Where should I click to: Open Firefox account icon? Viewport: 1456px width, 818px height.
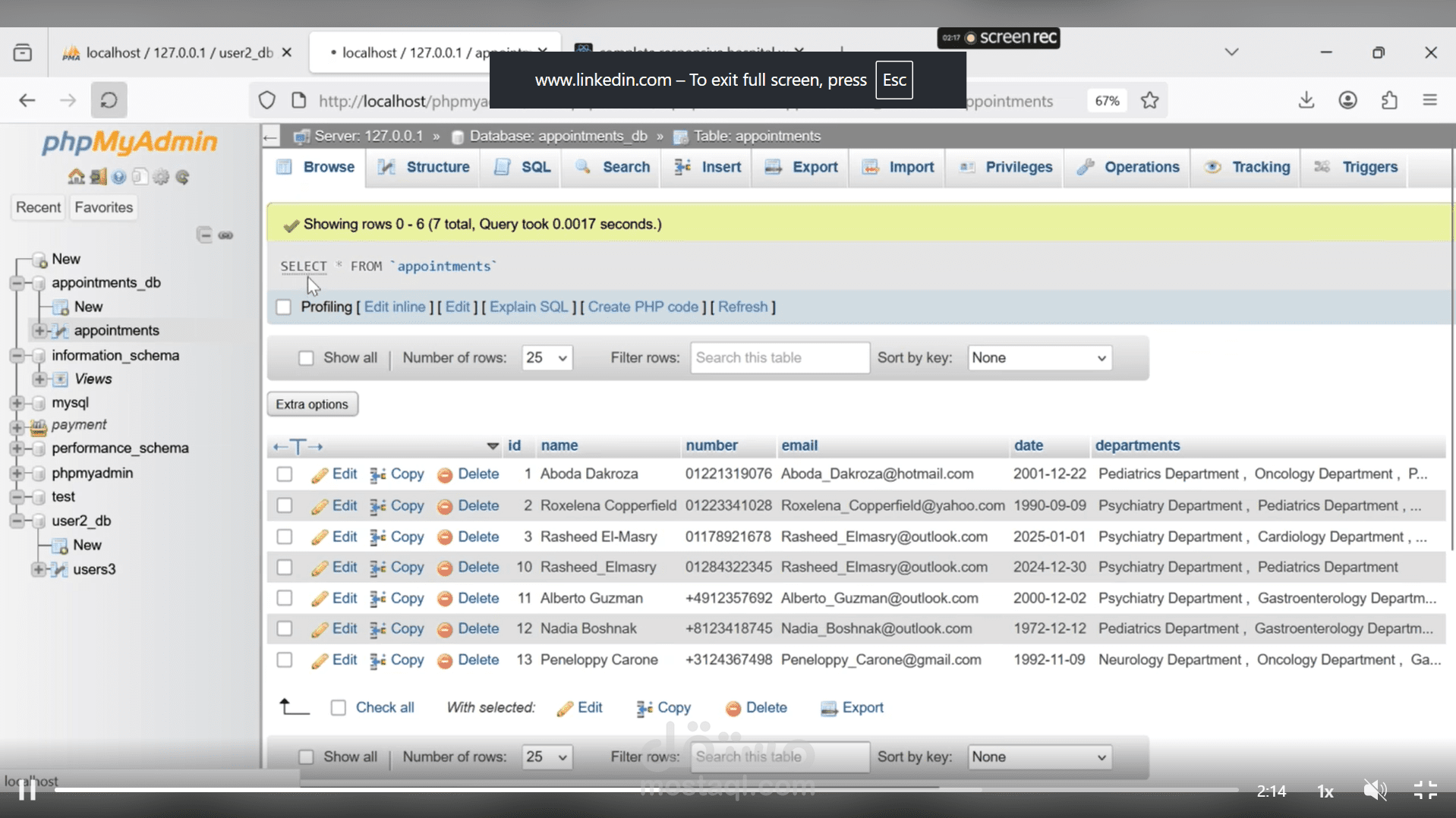pos(1347,100)
